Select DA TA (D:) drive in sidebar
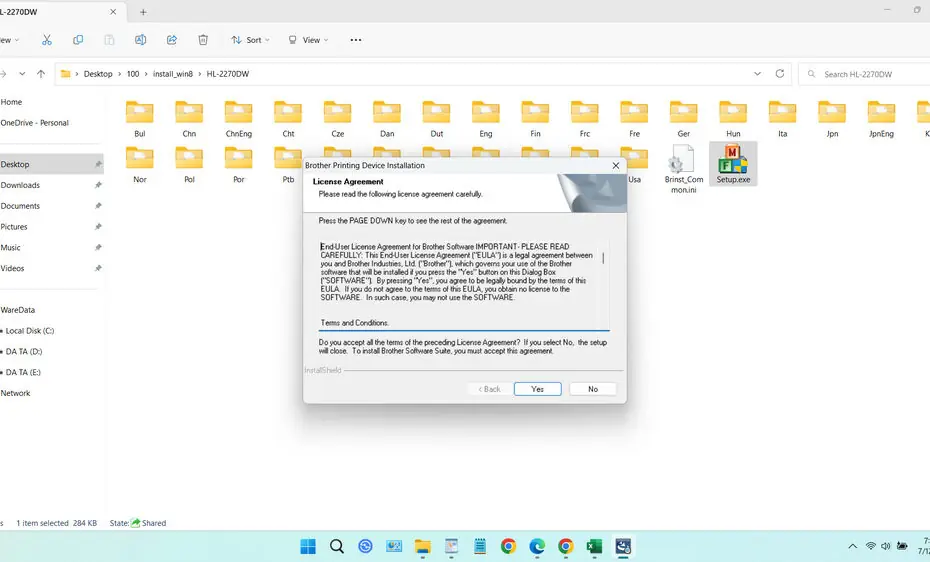Image resolution: width=930 pixels, height=562 pixels. tap(24, 352)
